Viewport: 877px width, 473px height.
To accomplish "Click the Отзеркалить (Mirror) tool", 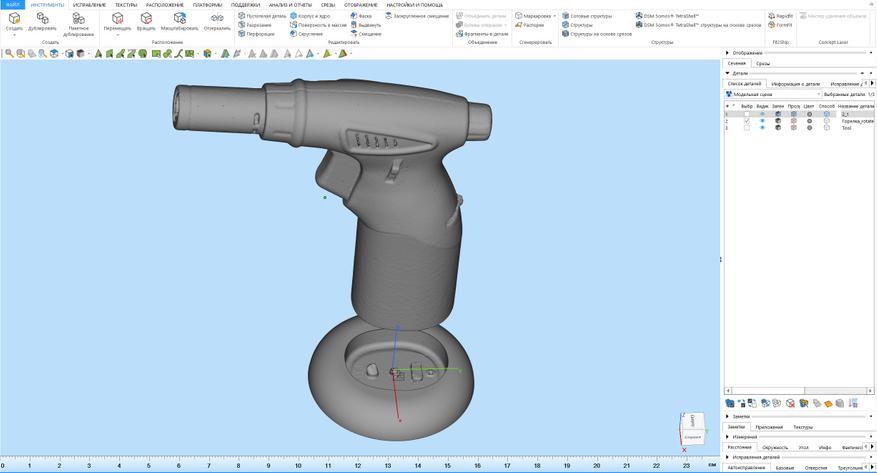I will click(217, 19).
